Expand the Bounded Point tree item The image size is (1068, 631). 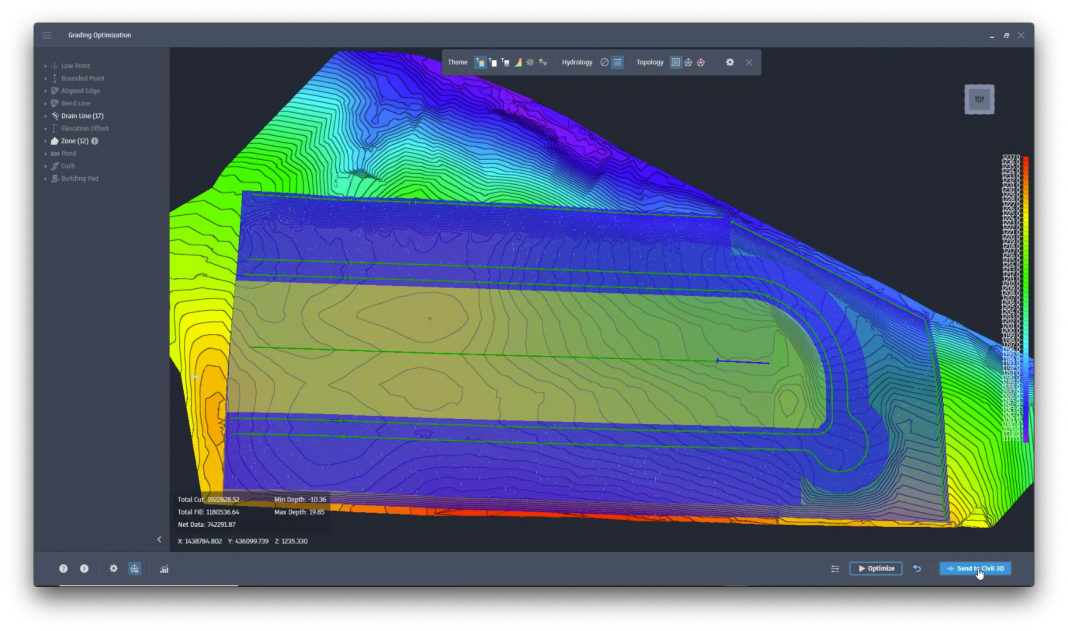pos(46,78)
